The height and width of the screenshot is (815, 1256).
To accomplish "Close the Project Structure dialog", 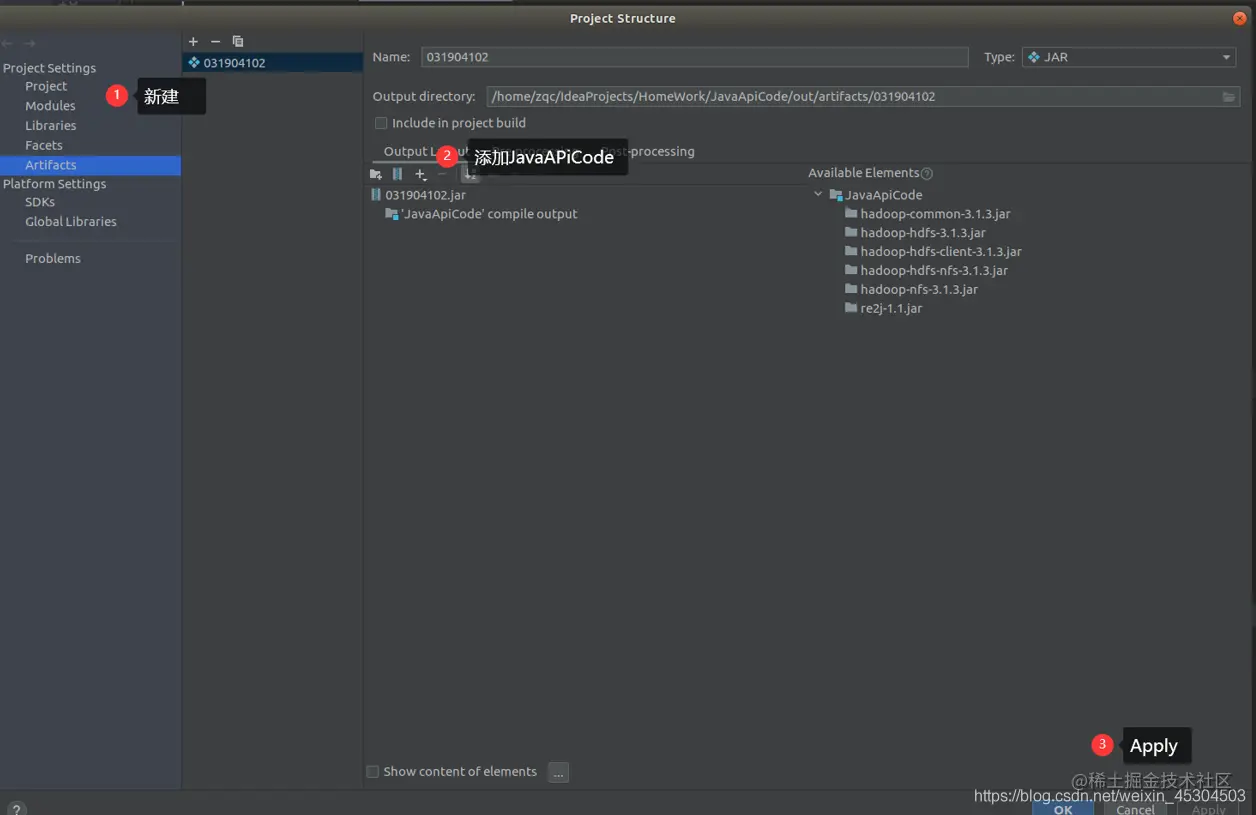I will [1240, 18].
